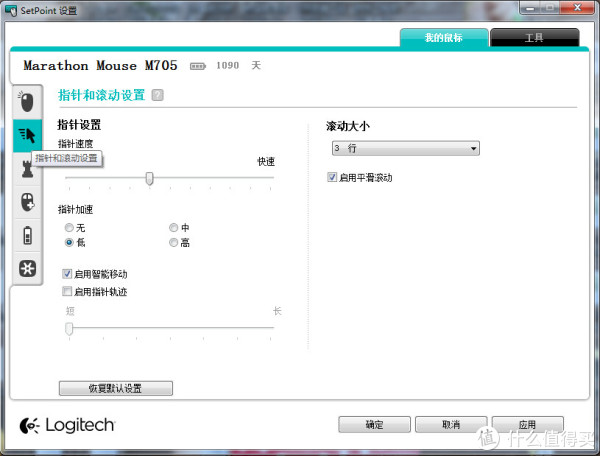Viewport: 600px width, 456px height.
Task: Click the 取消 button
Action: (451, 425)
